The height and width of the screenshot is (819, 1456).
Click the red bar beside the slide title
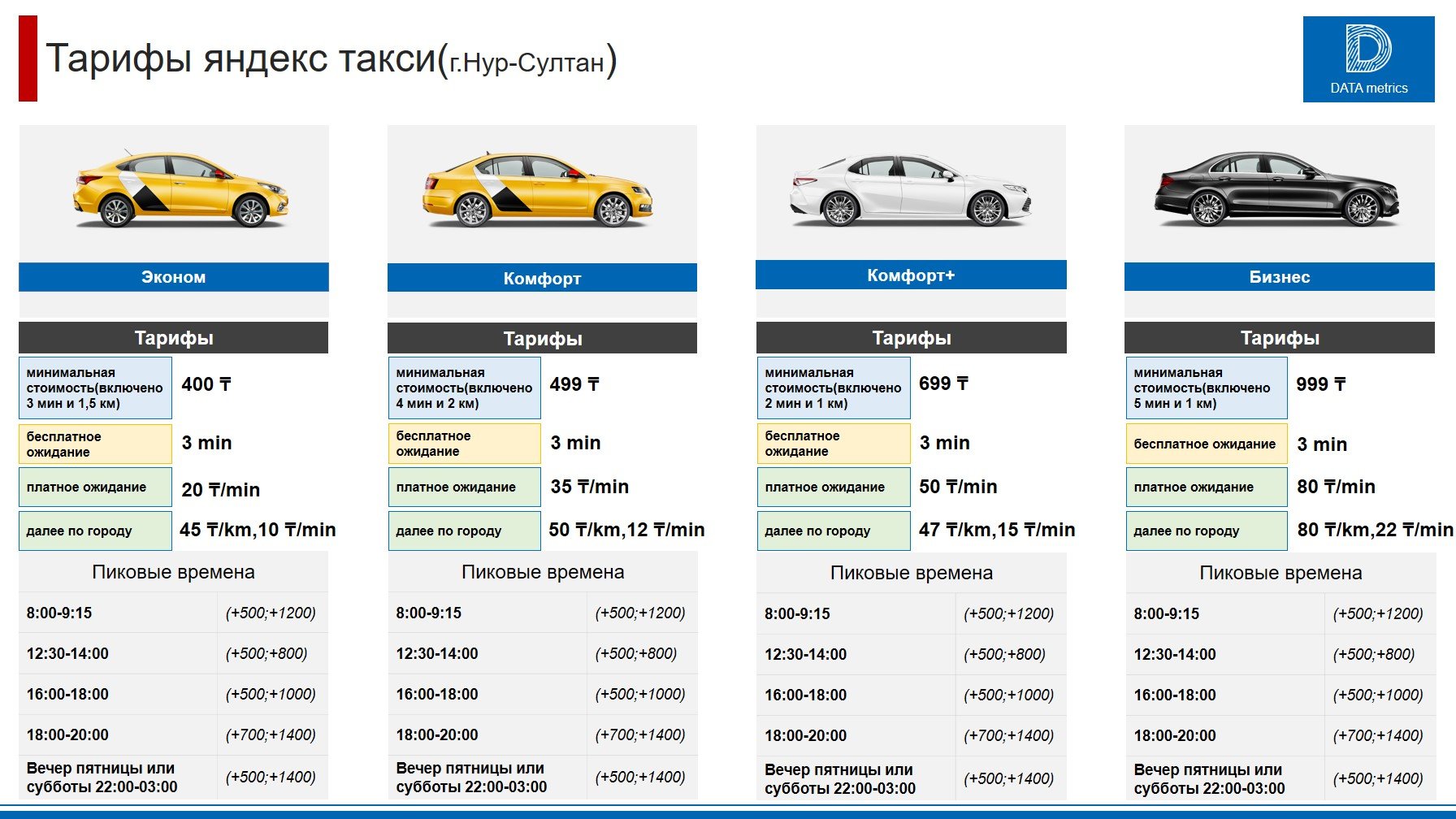coord(28,58)
